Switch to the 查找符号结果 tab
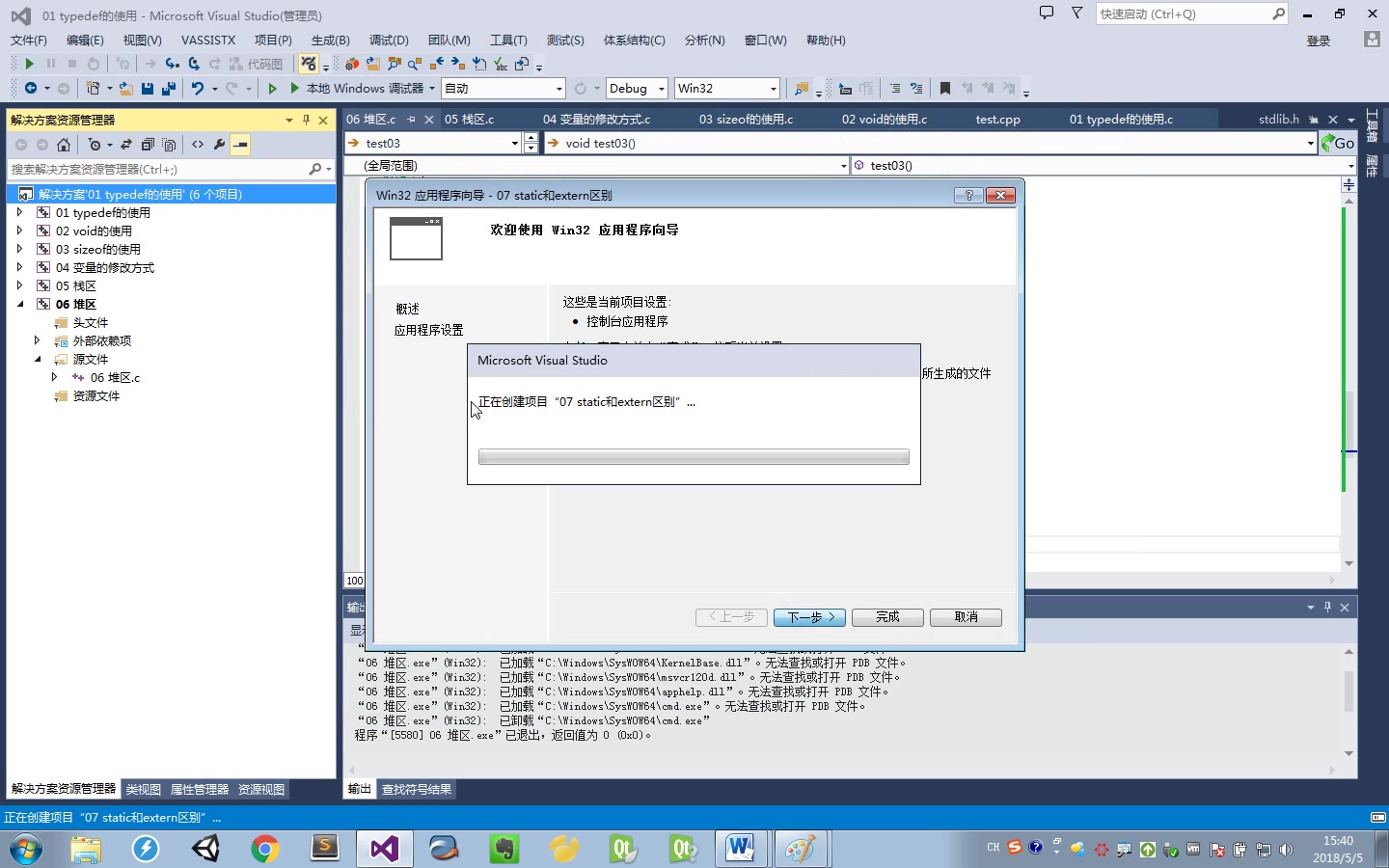 pos(416,789)
